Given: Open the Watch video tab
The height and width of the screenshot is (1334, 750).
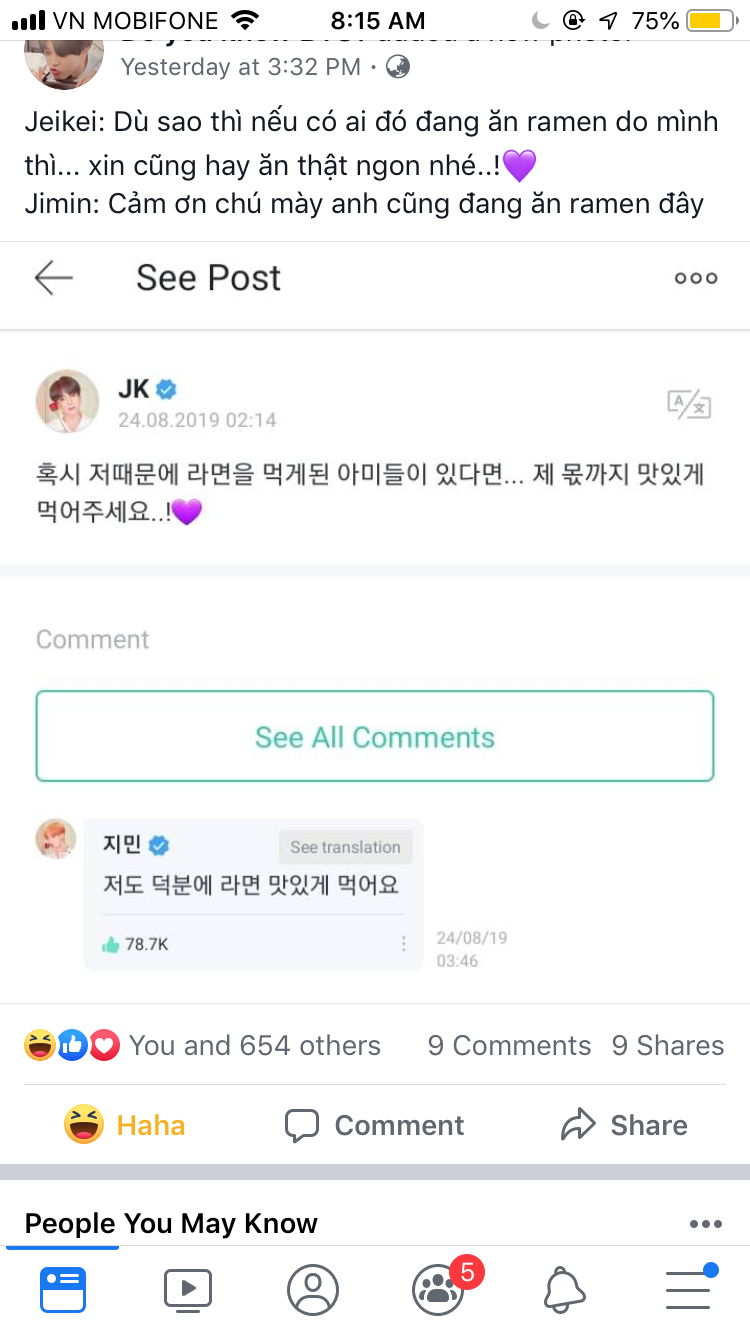Looking at the screenshot, I should coord(188,1289).
